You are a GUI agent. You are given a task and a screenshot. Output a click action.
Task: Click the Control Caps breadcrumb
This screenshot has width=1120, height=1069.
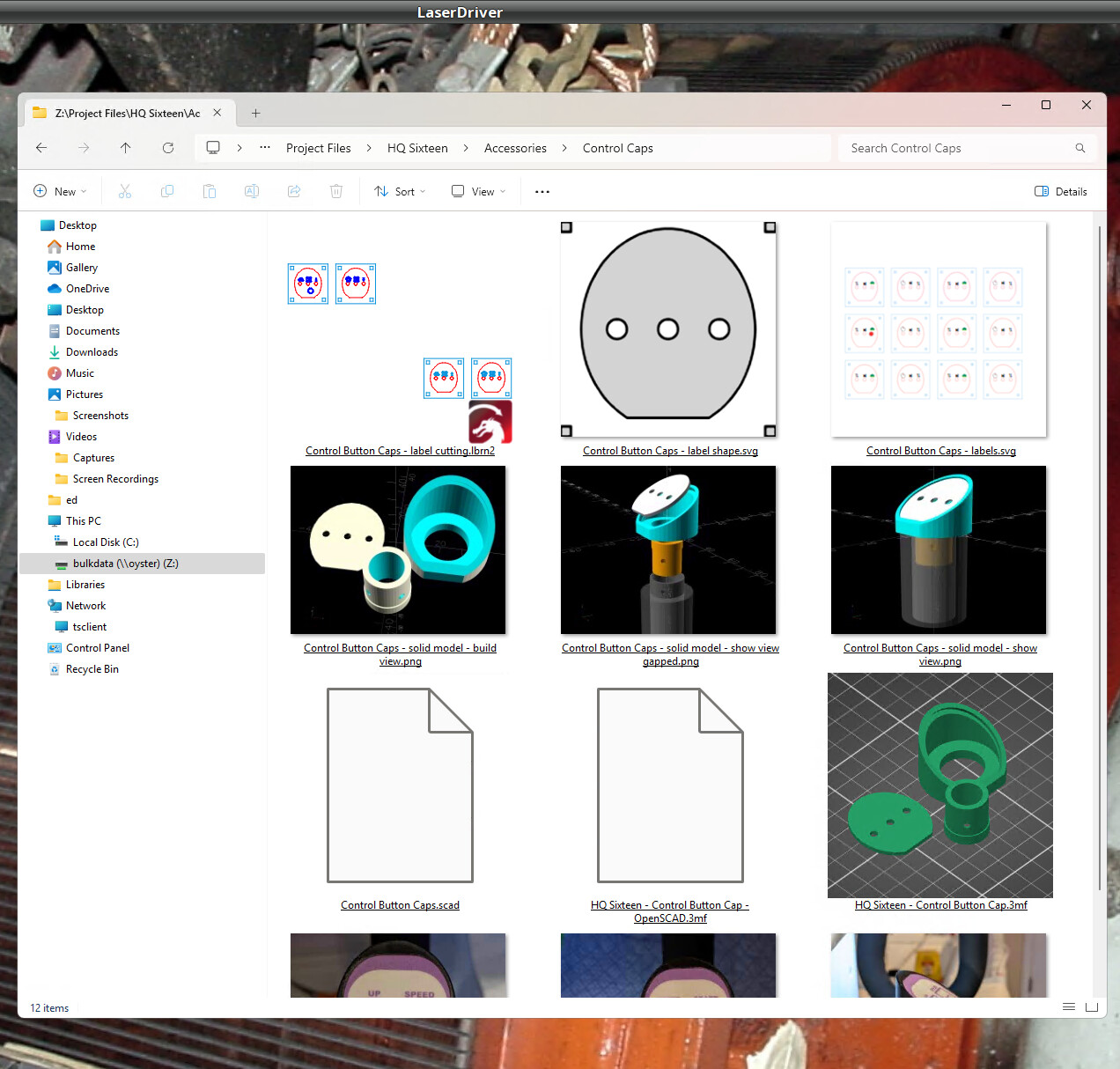pos(618,148)
